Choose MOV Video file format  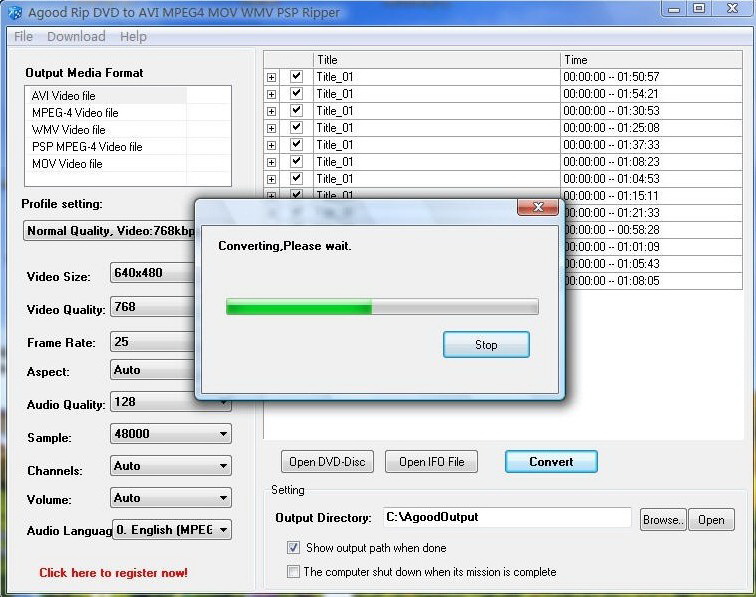pos(106,163)
